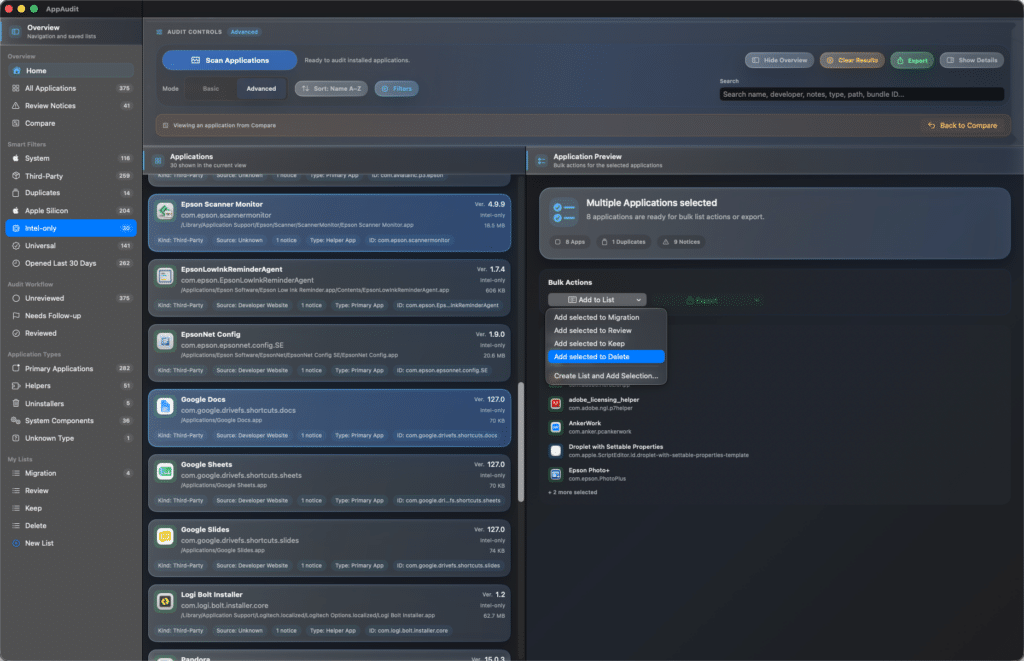
Task: Click the Uninstallers trash icon in sidebar
Action: [16, 404]
